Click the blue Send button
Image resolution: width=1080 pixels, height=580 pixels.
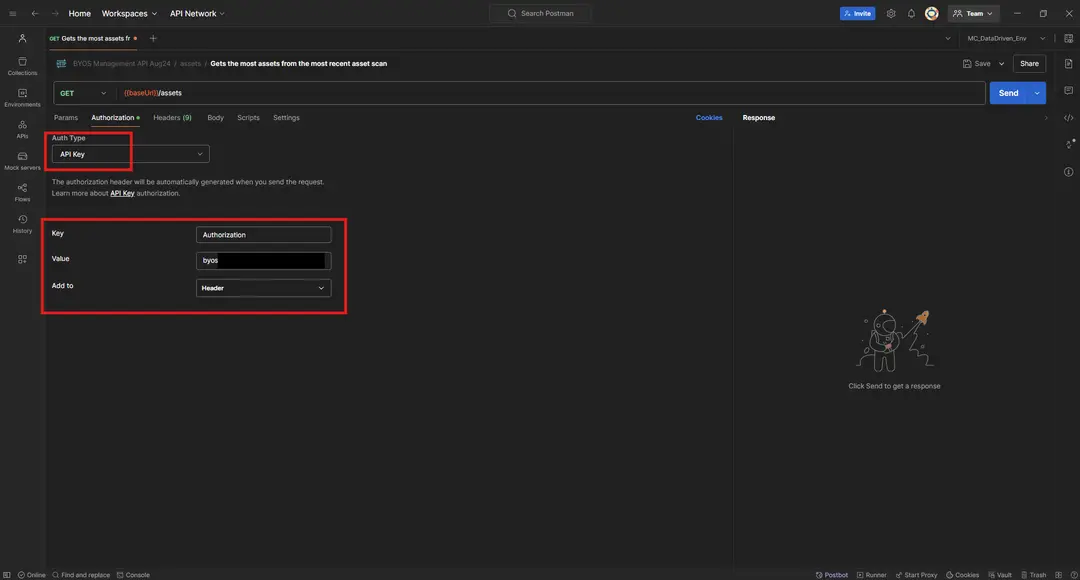(x=1008, y=93)
